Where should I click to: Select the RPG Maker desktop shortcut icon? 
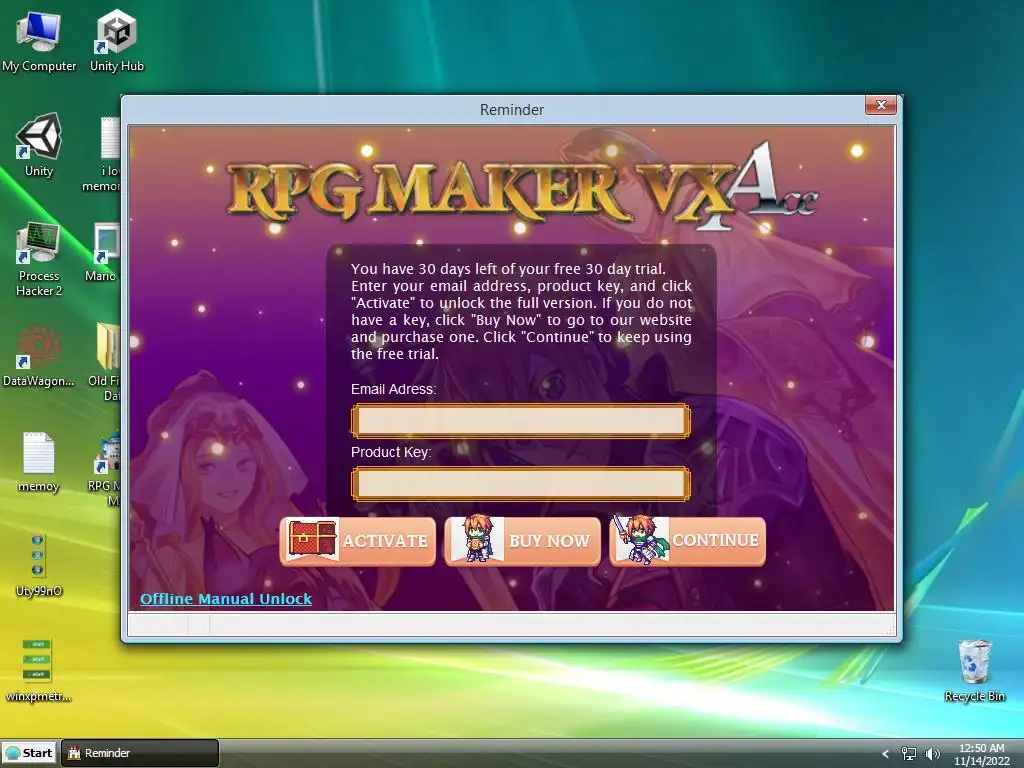coord(106,466)
